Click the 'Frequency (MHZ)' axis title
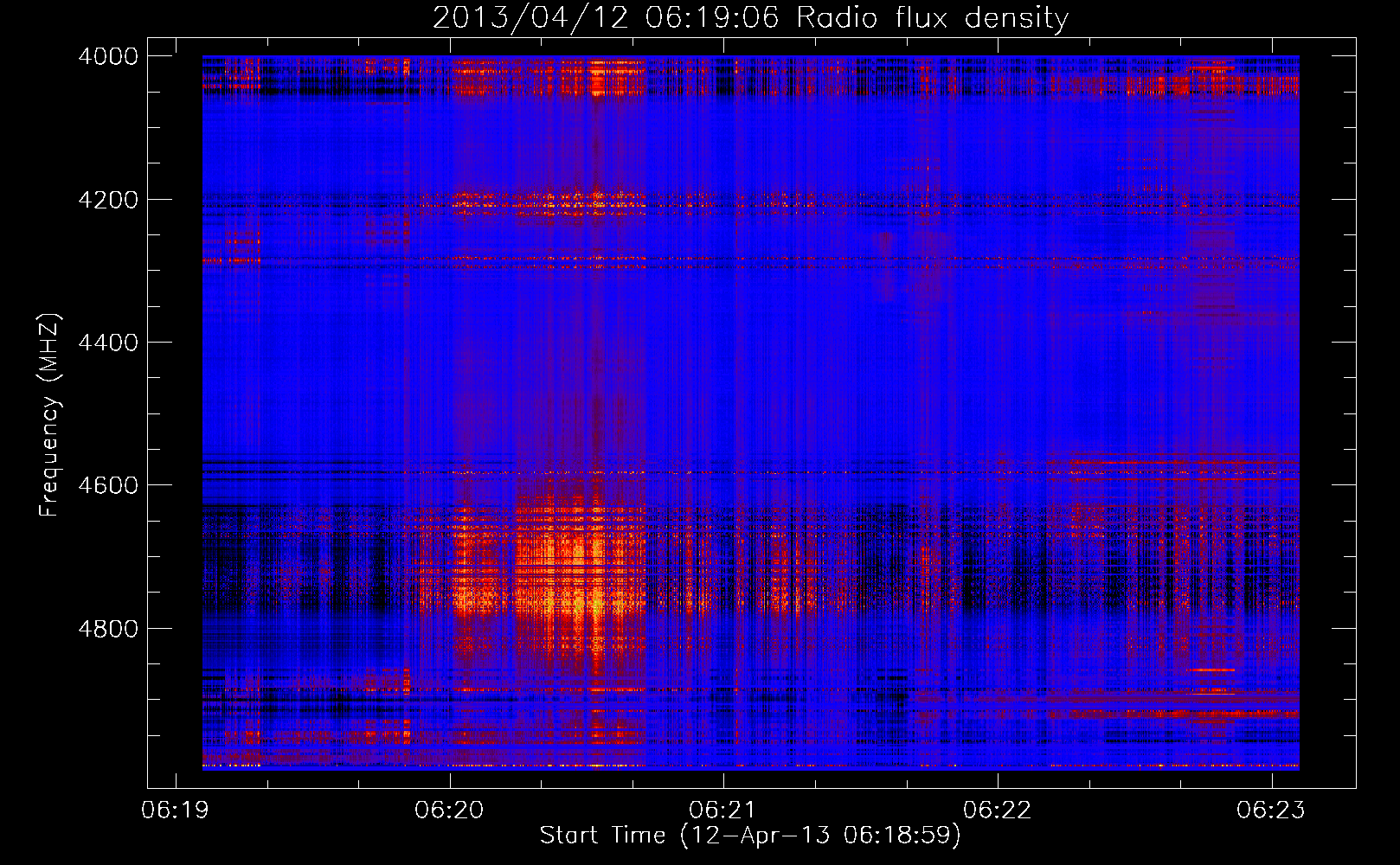This screenshot has height=865, width=1400. (x=49, y=415)
